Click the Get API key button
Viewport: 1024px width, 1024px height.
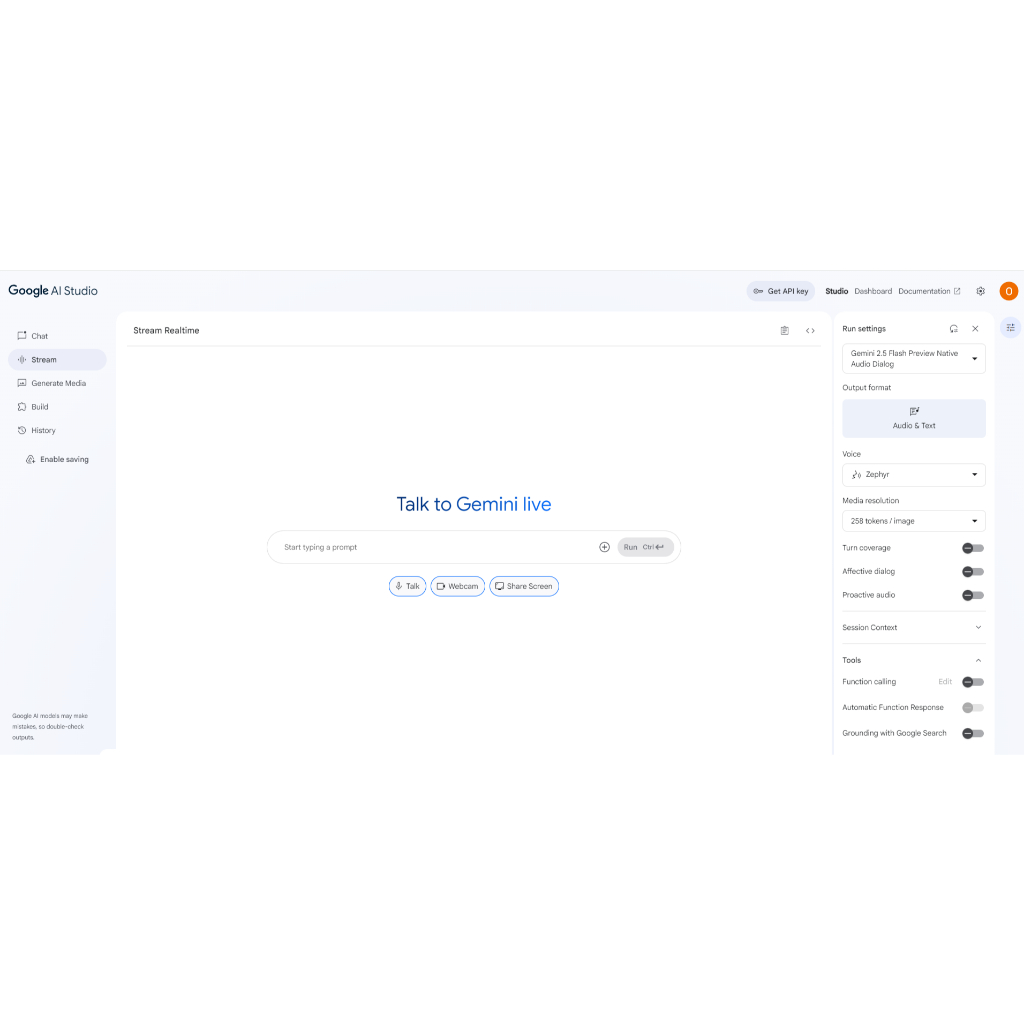point(780,291)
